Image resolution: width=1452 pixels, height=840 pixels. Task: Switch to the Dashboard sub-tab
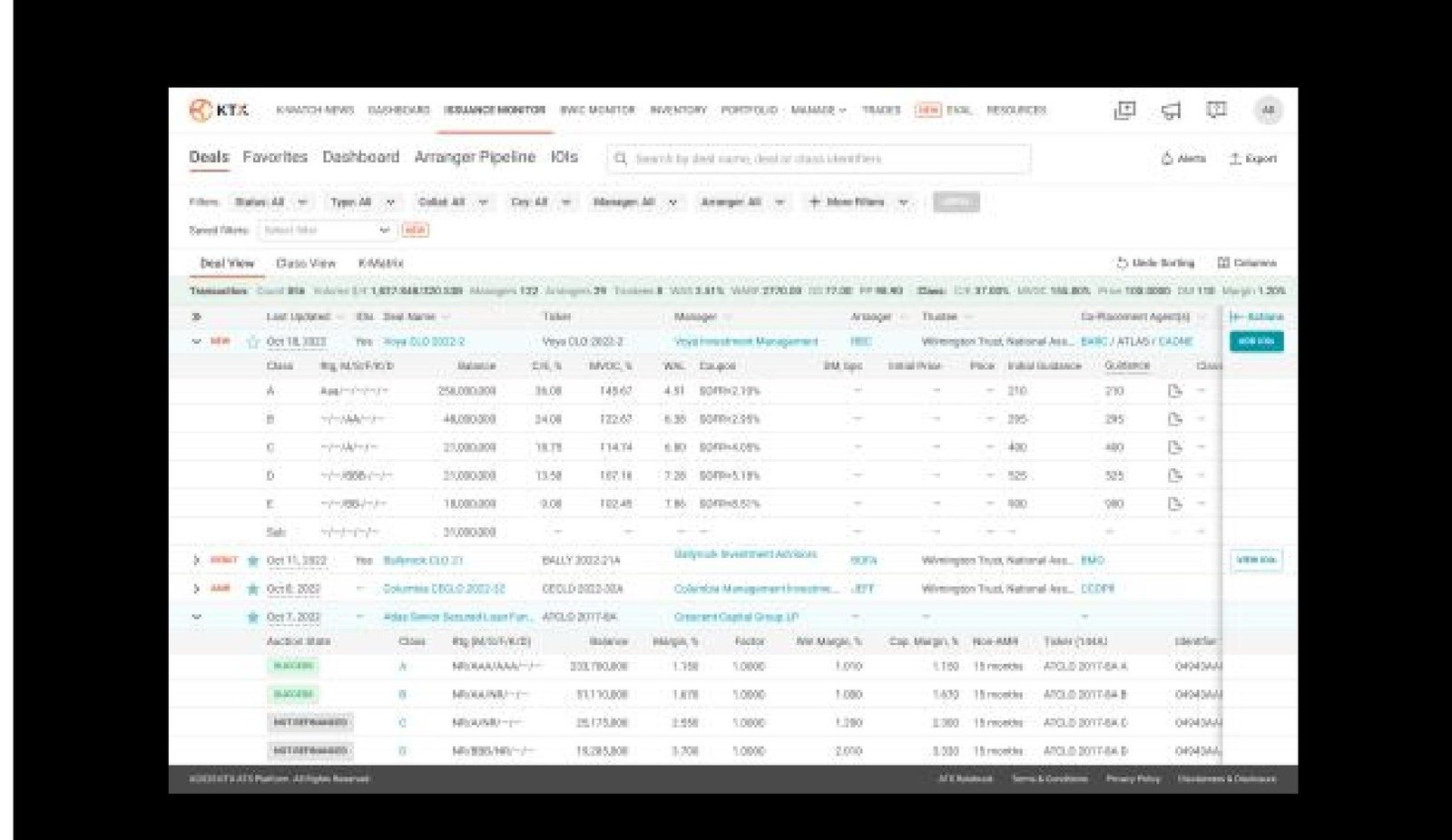[x=360, y=157]
